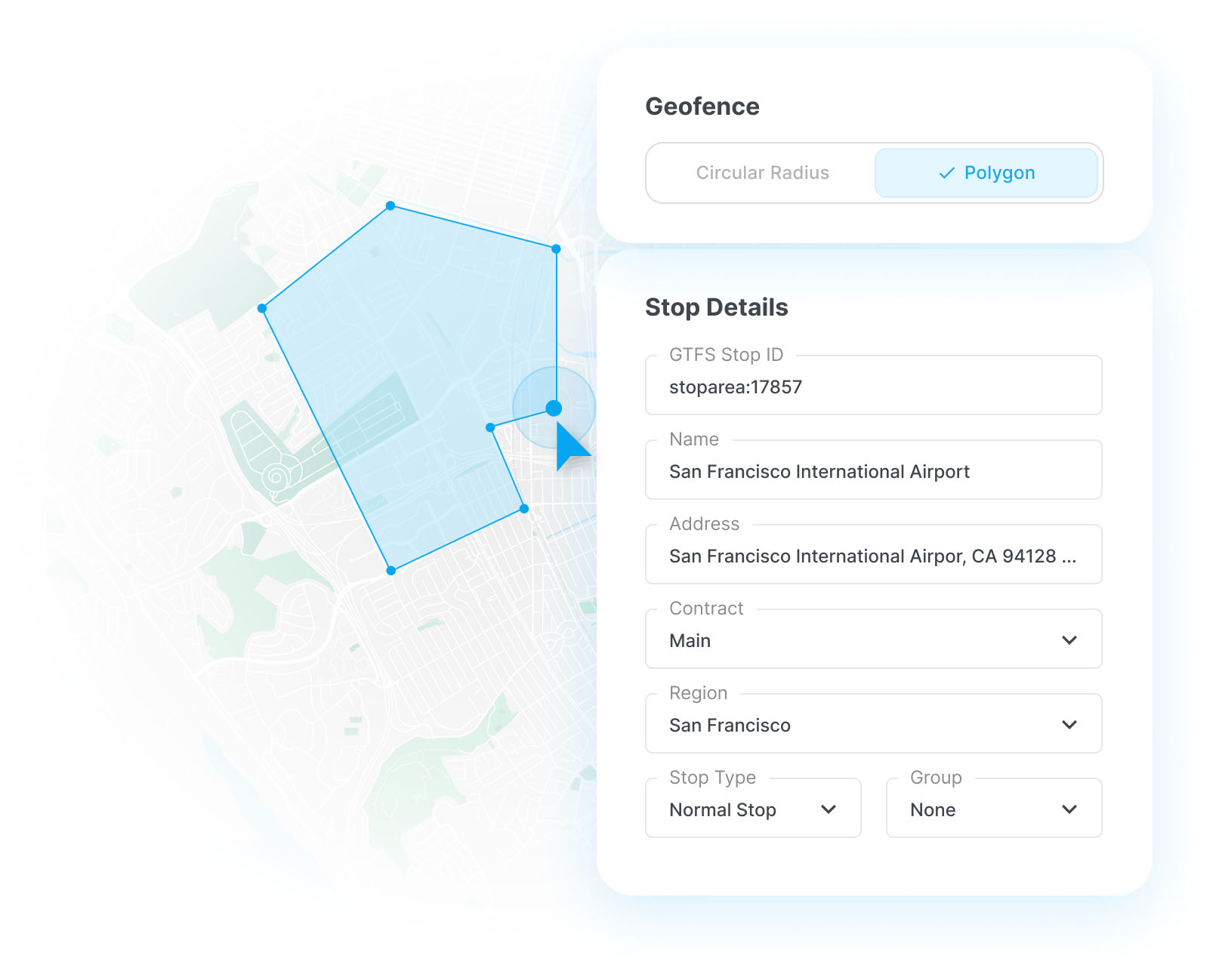Click the lower-right polygon vertex handle
The width and height of the screenshot is (1219, 980).
pyautogui.click(x=524, y=509)
